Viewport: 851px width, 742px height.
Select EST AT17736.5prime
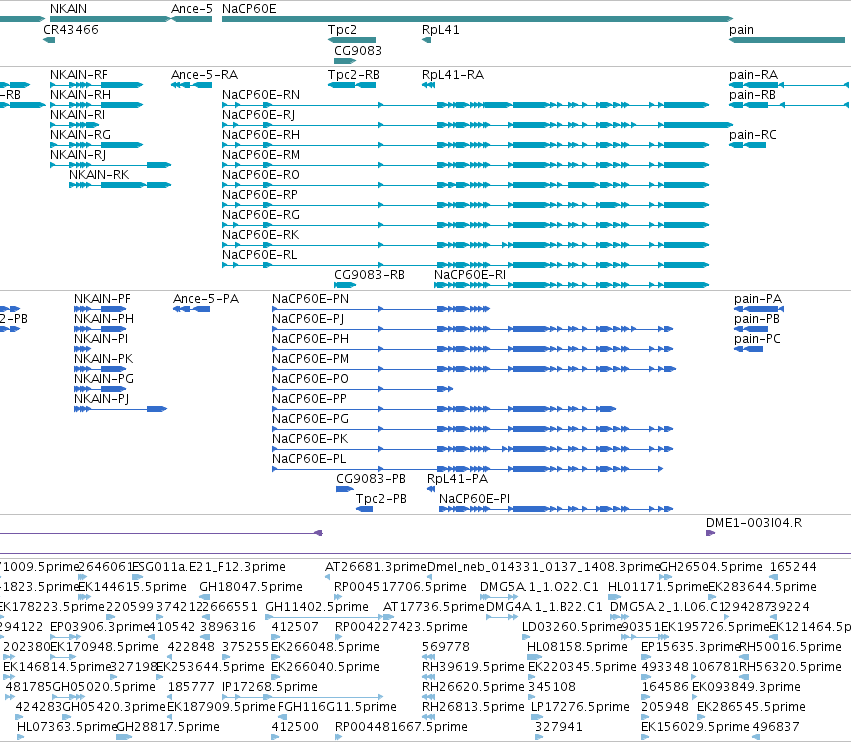434,607
